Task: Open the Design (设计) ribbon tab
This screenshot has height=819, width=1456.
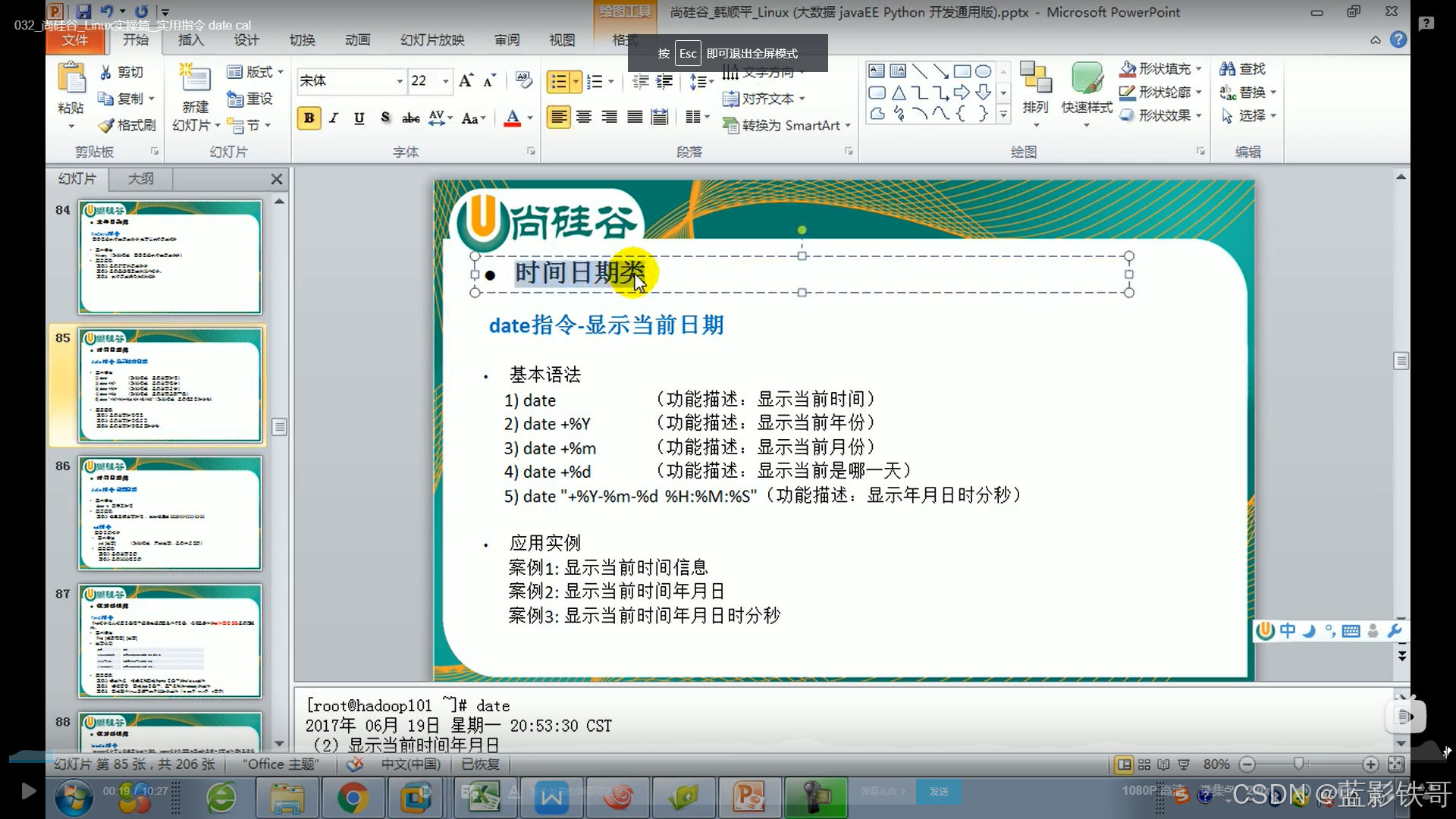Action: [246, 39]
